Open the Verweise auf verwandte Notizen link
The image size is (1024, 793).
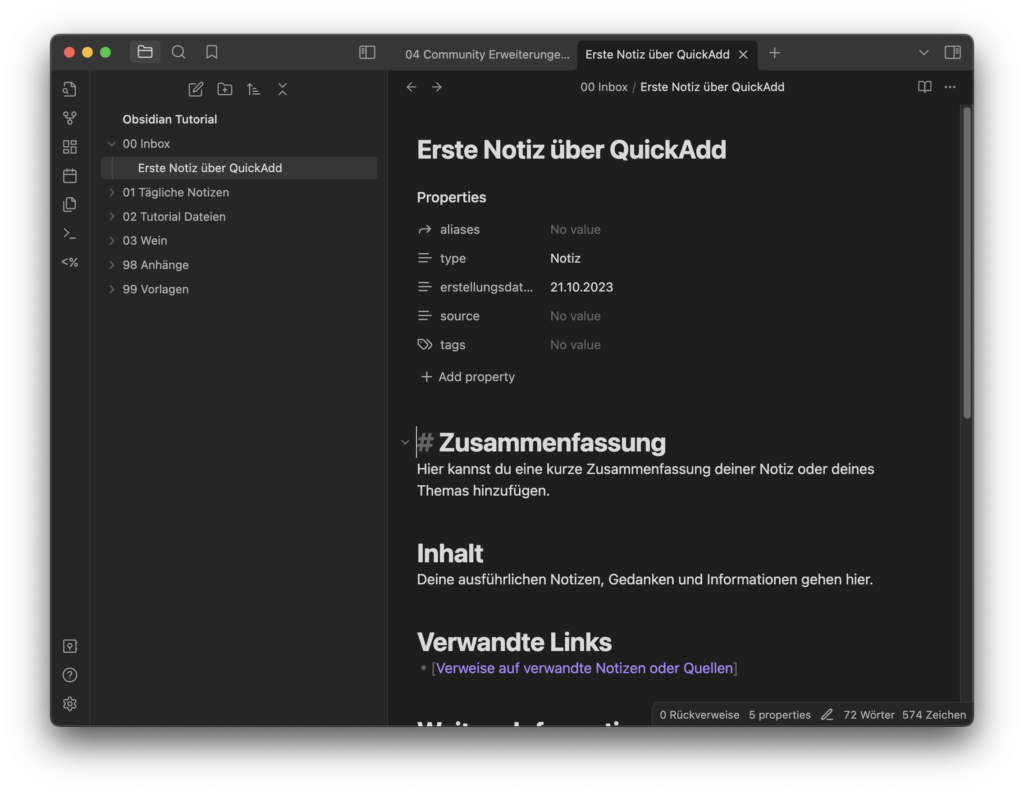pyautogui.click(x=584, y=668)
